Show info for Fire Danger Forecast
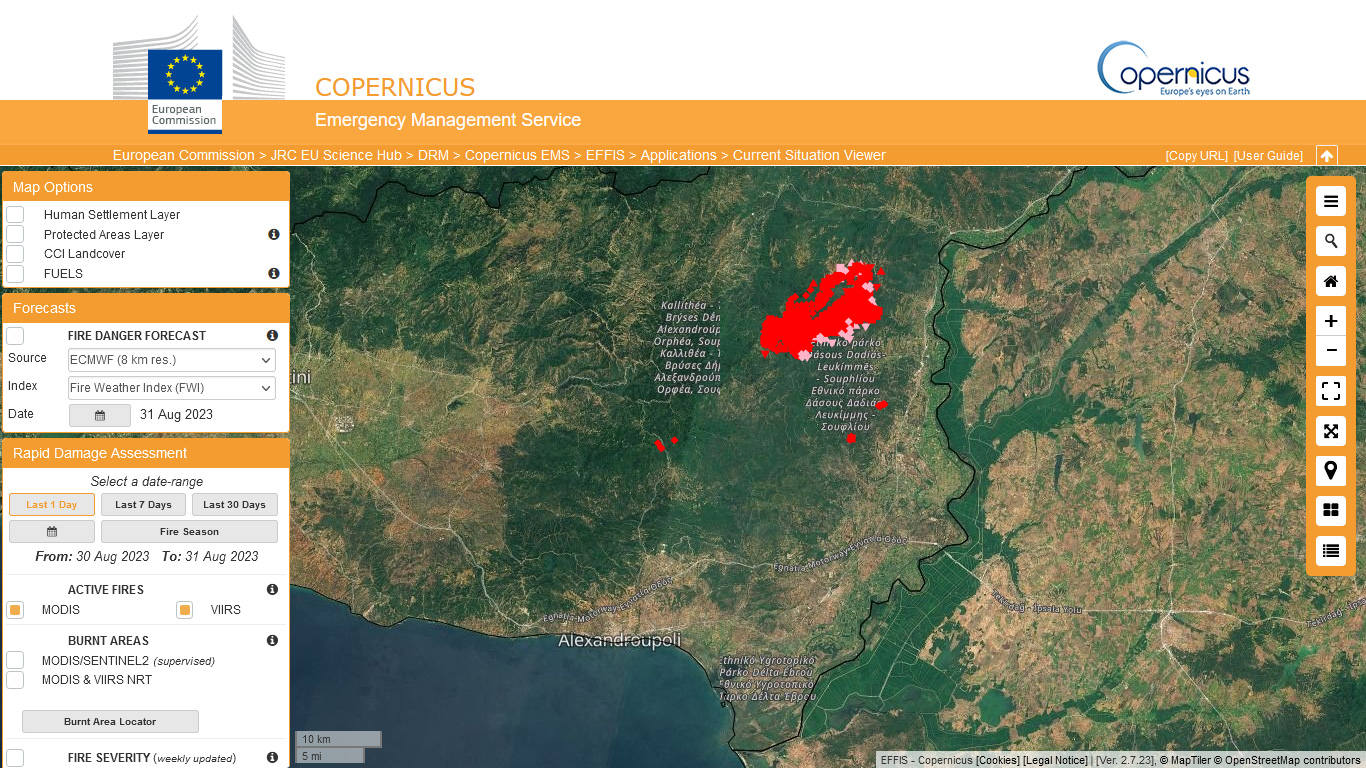The image size is (1366, 768). pos(272,335)
